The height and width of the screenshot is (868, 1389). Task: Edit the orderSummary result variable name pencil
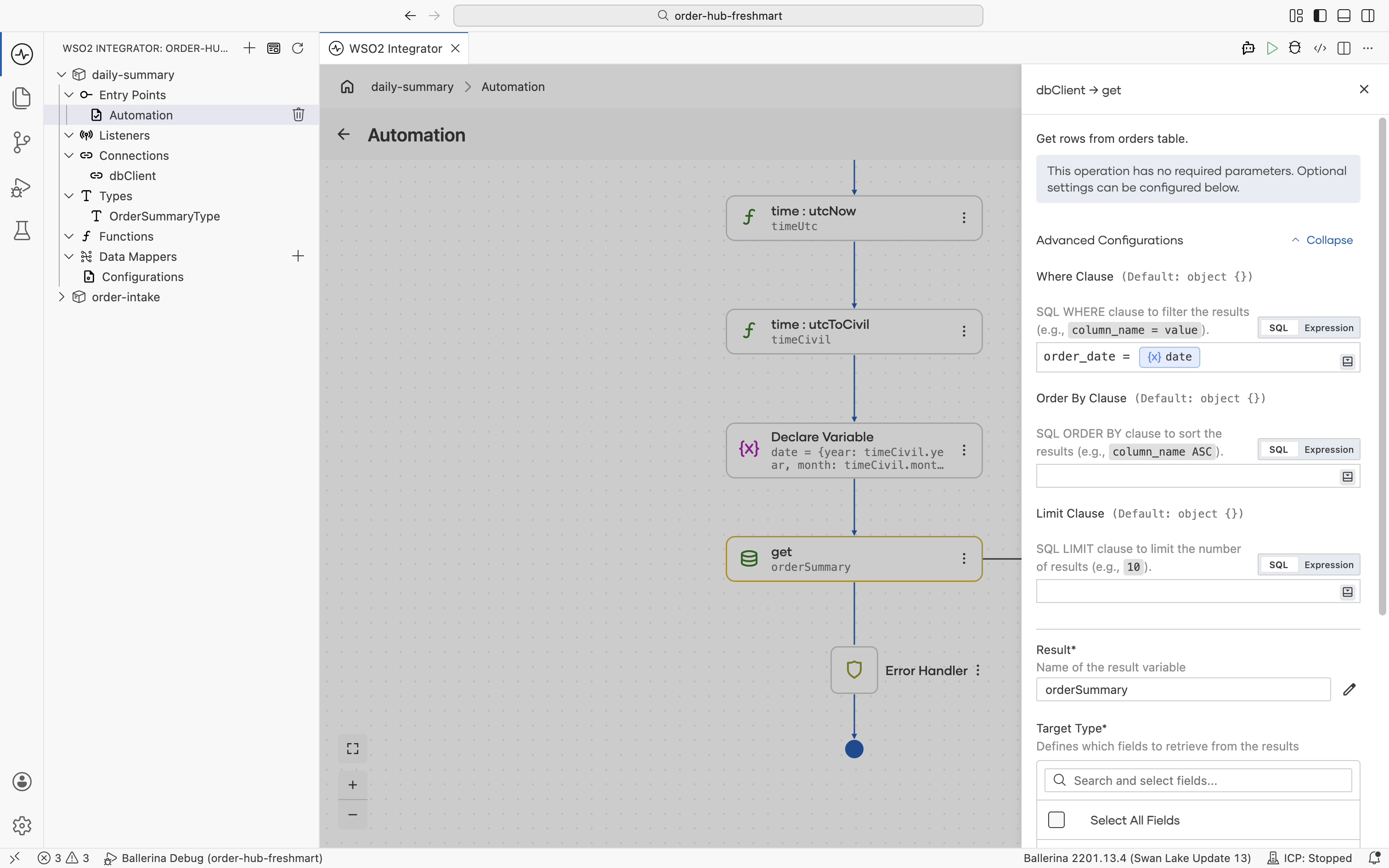pyautogui.click(x=1349, y=689)
